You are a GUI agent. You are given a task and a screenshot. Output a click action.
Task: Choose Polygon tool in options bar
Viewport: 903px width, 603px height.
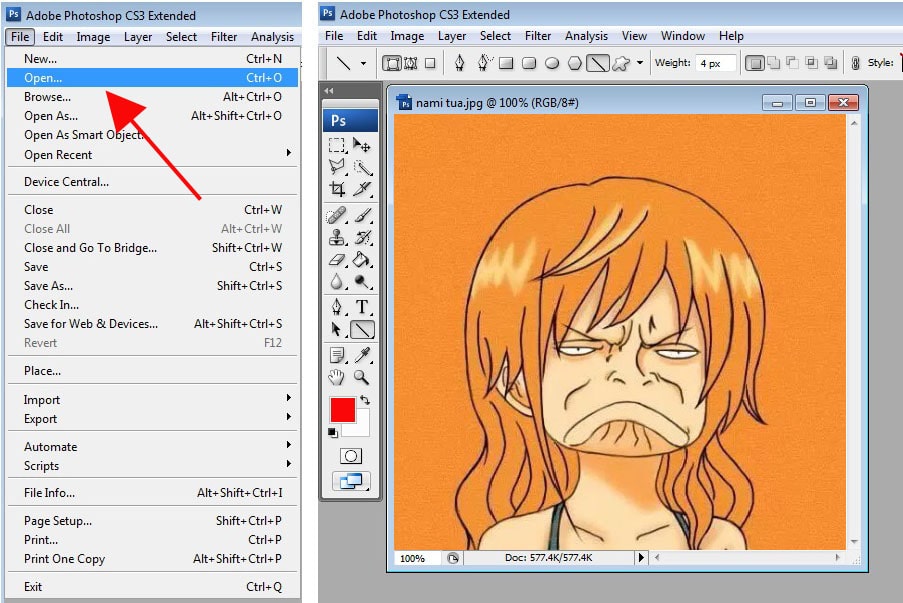pos(575,63)
